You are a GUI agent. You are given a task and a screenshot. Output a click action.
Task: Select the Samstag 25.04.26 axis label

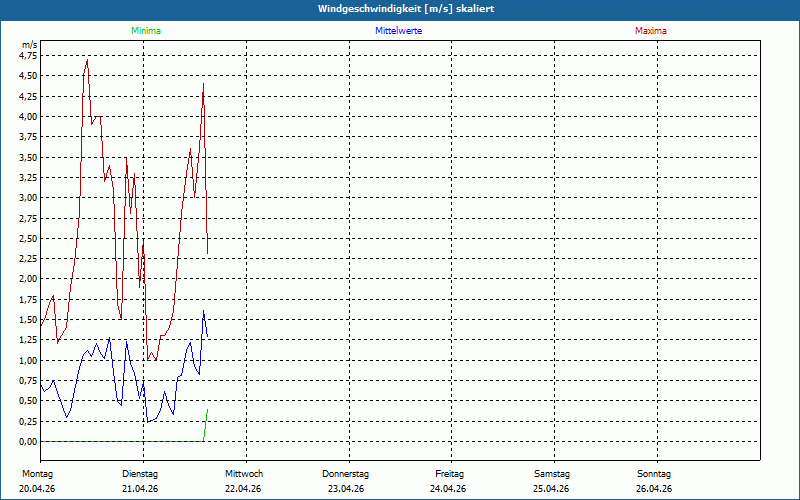552,481
